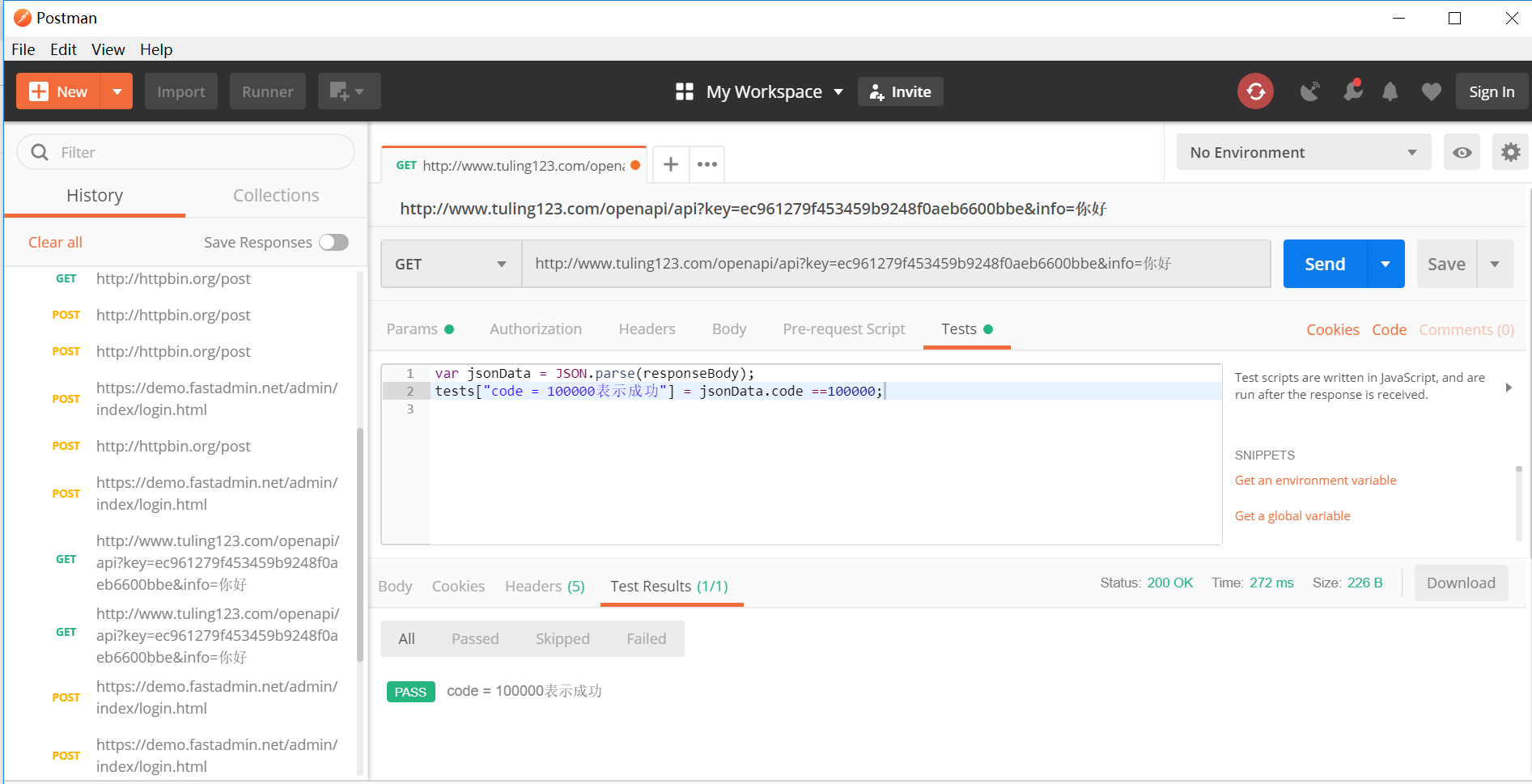Open the response Headers (5) tab
Viewport: 1532px width, 784px height.
click(x=545, y=587)
